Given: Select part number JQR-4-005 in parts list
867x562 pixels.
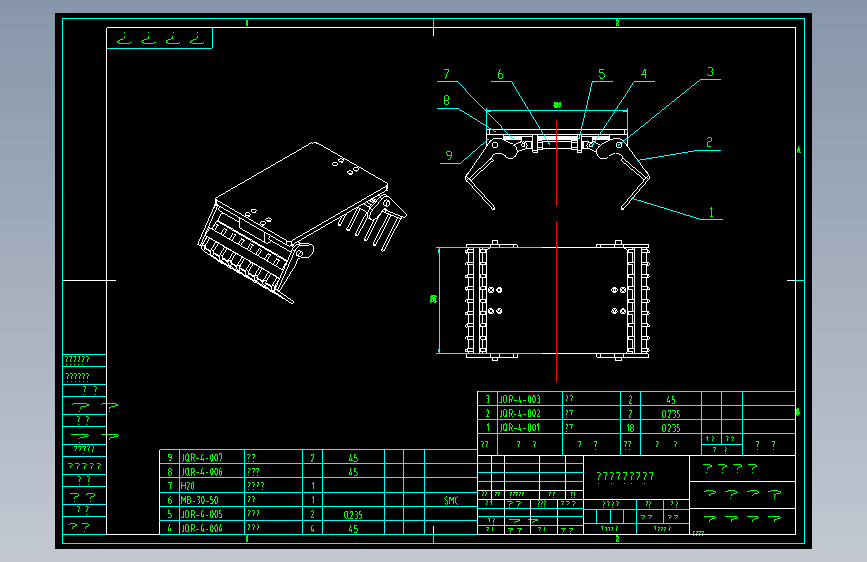Looking at the screenshot, I should (202, 514).
